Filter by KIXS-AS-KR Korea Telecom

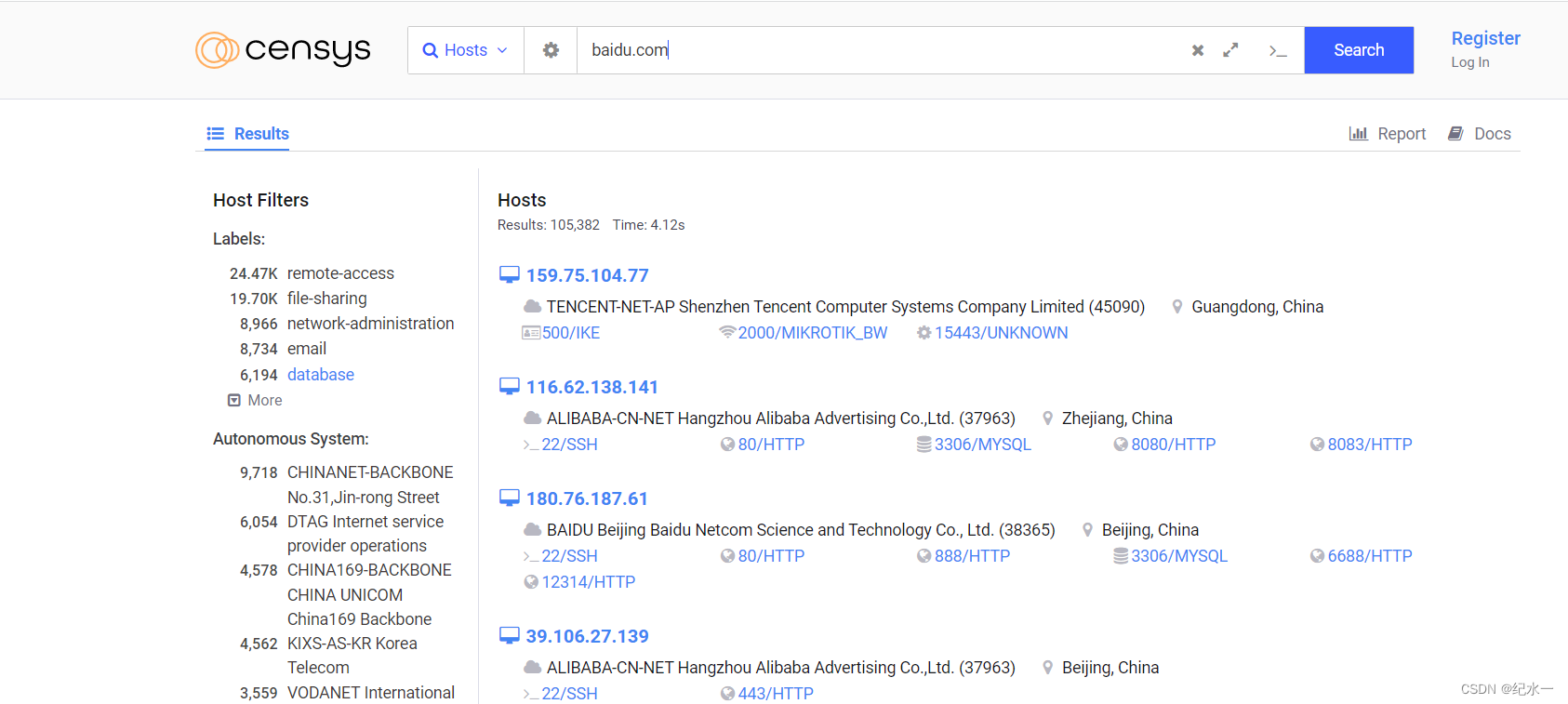[352, 656]
